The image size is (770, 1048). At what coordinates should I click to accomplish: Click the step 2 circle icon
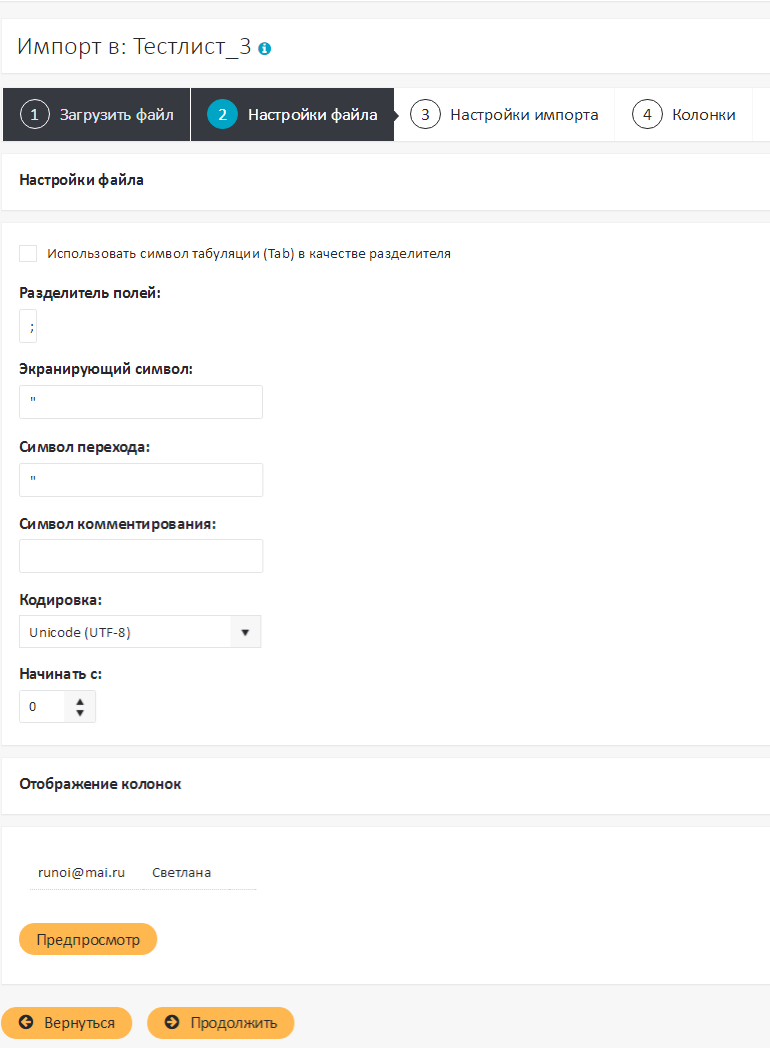coord(222,115)
